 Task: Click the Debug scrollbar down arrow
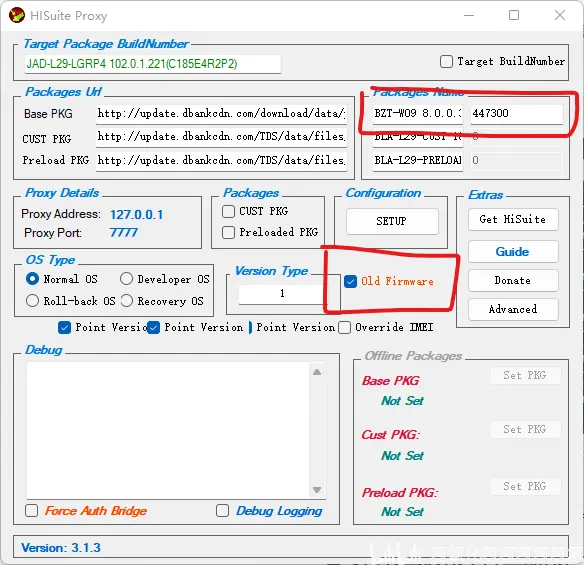[x=317, y=490]
